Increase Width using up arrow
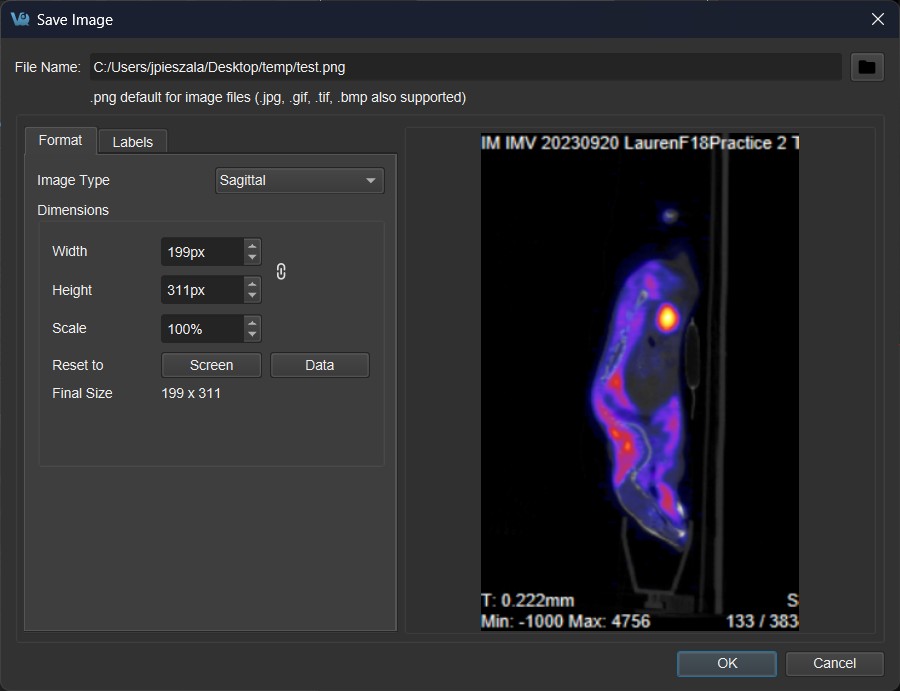This screenshot has height=691, width=900. click(253, 245)
